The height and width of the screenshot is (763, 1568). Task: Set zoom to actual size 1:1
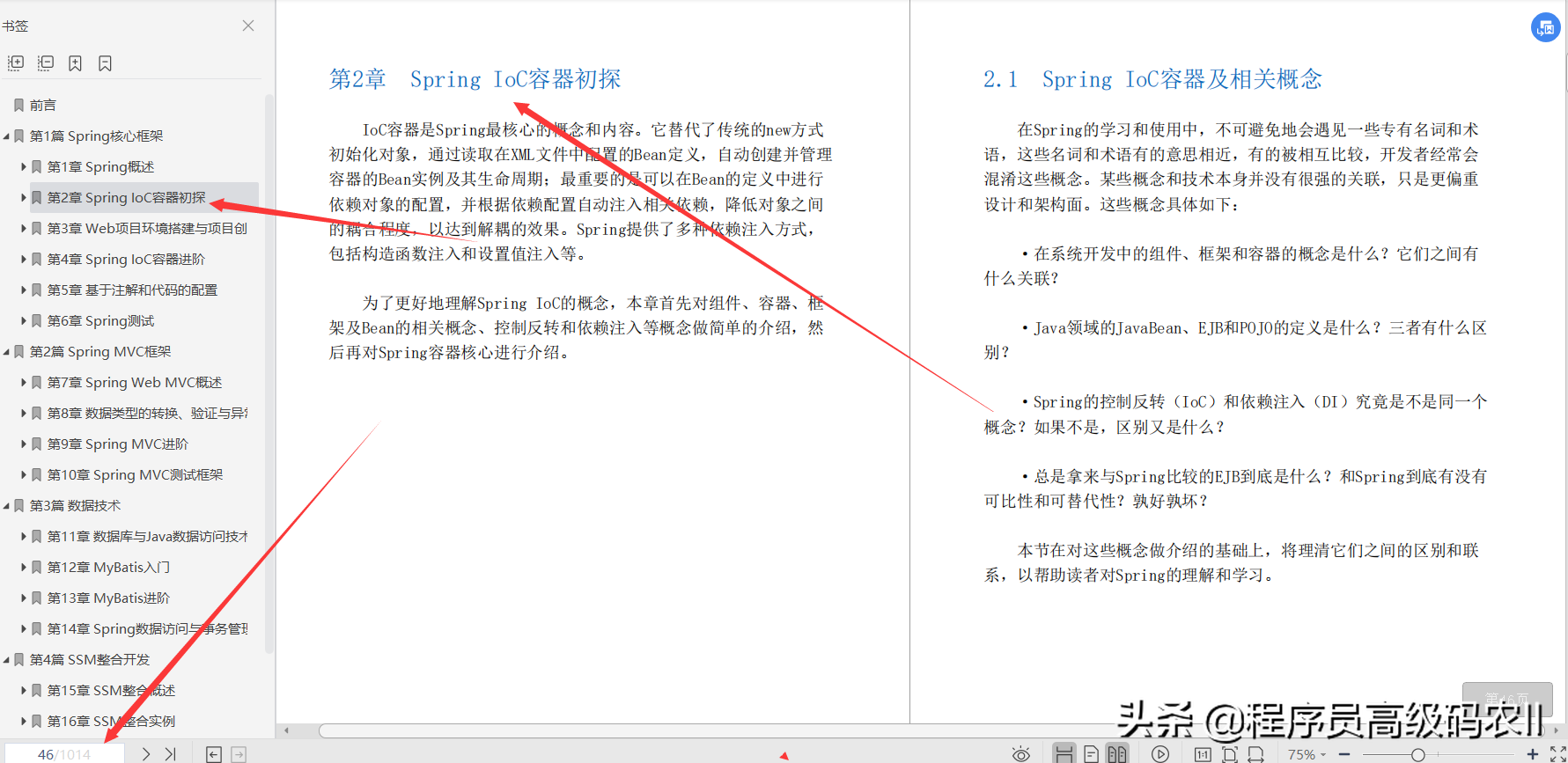(x=1203, y=754)
